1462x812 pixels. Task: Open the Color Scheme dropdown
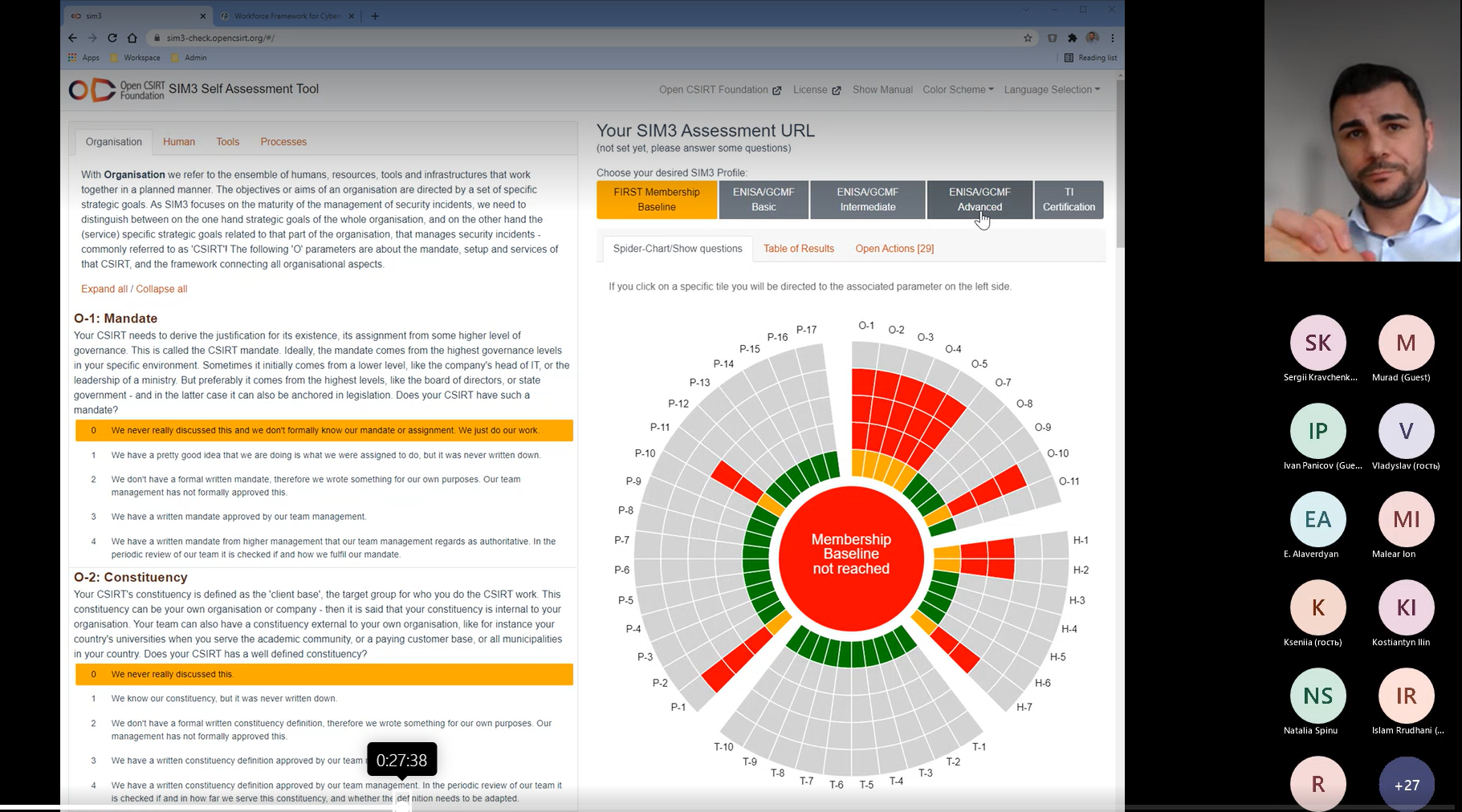[x=958, y=90]
